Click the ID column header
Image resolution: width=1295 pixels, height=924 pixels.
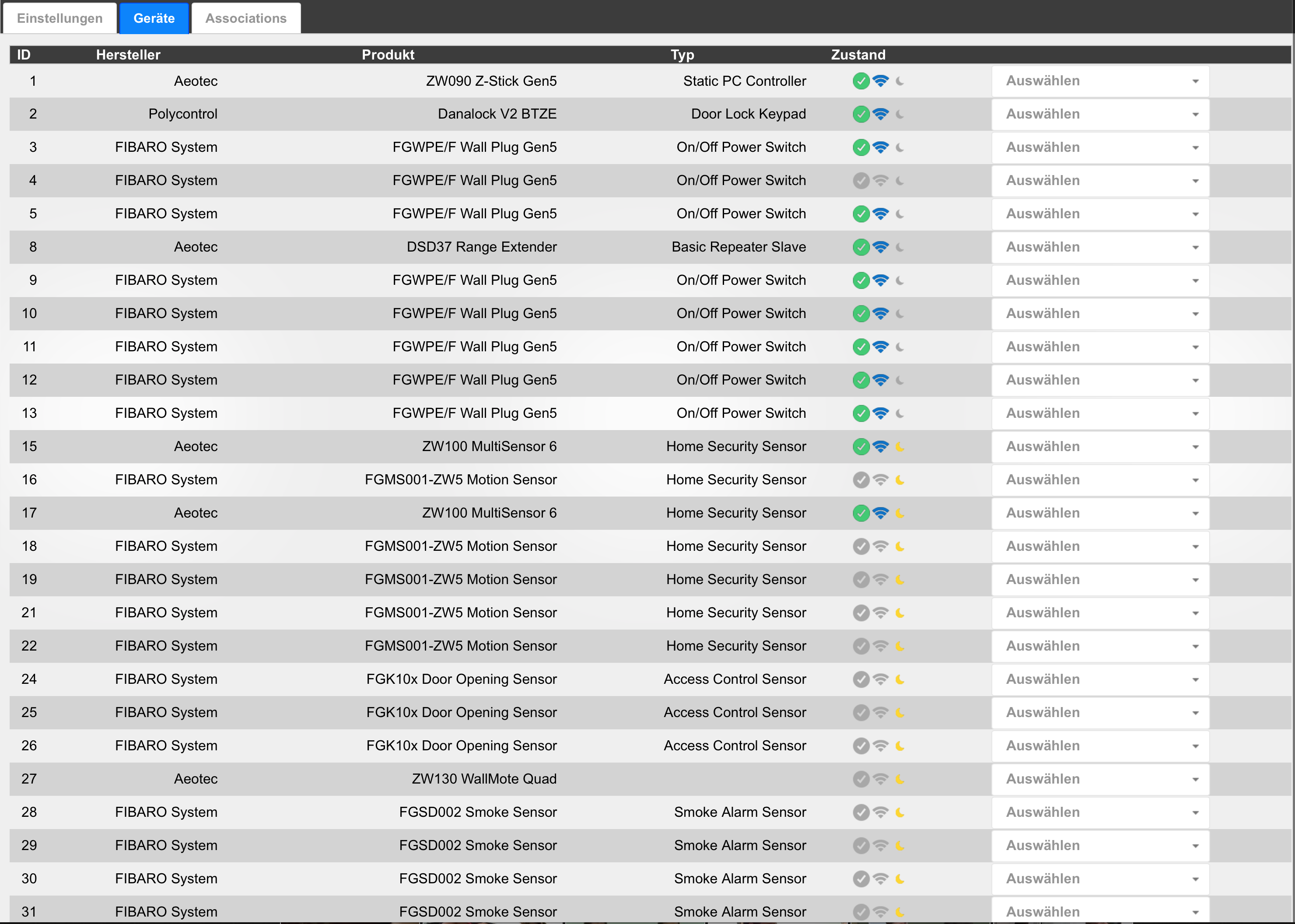point(24,55)
